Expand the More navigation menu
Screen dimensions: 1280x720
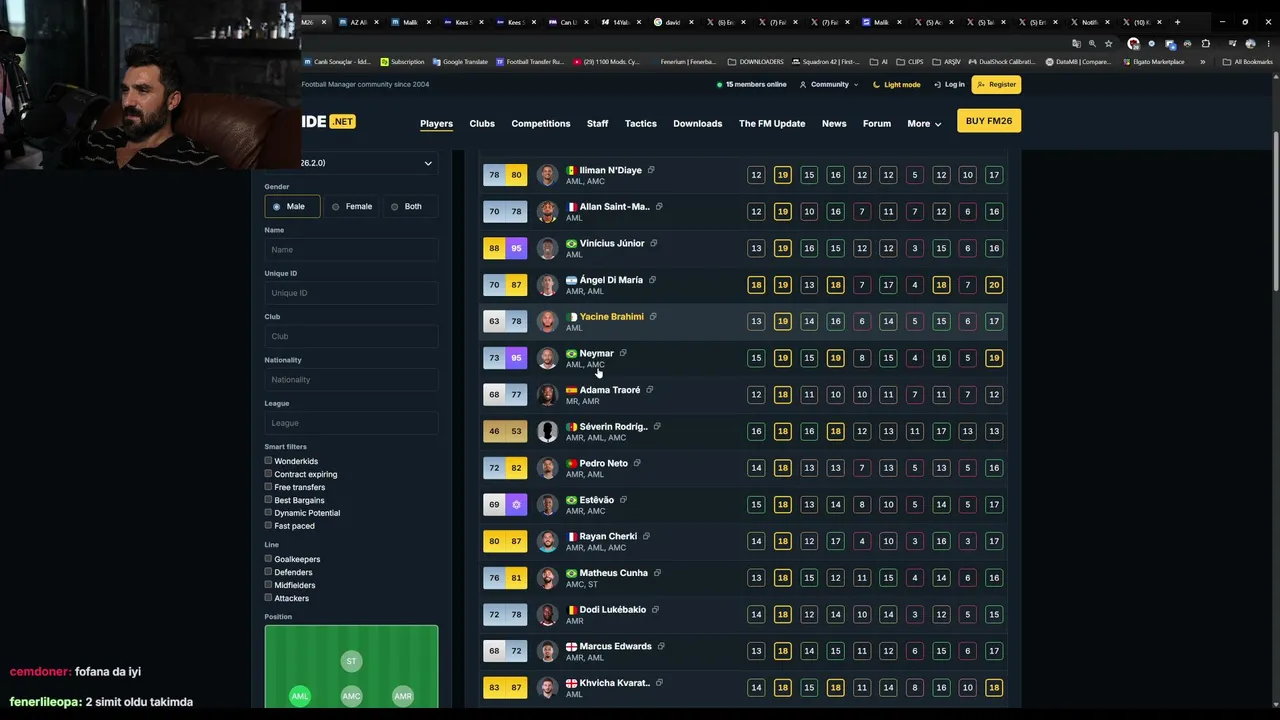tap(924, 124)
